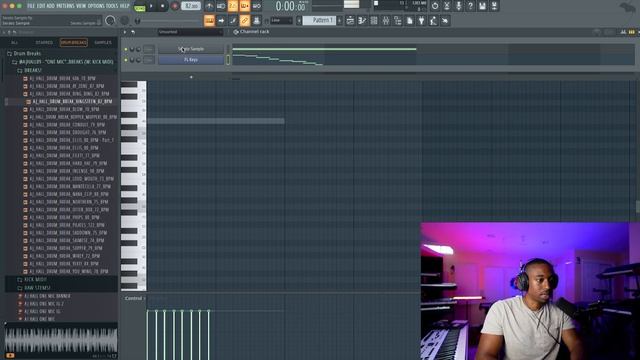640x360 pixels.
Task: Open the Control lane dropdown
Action: click(x=134, y=298)
